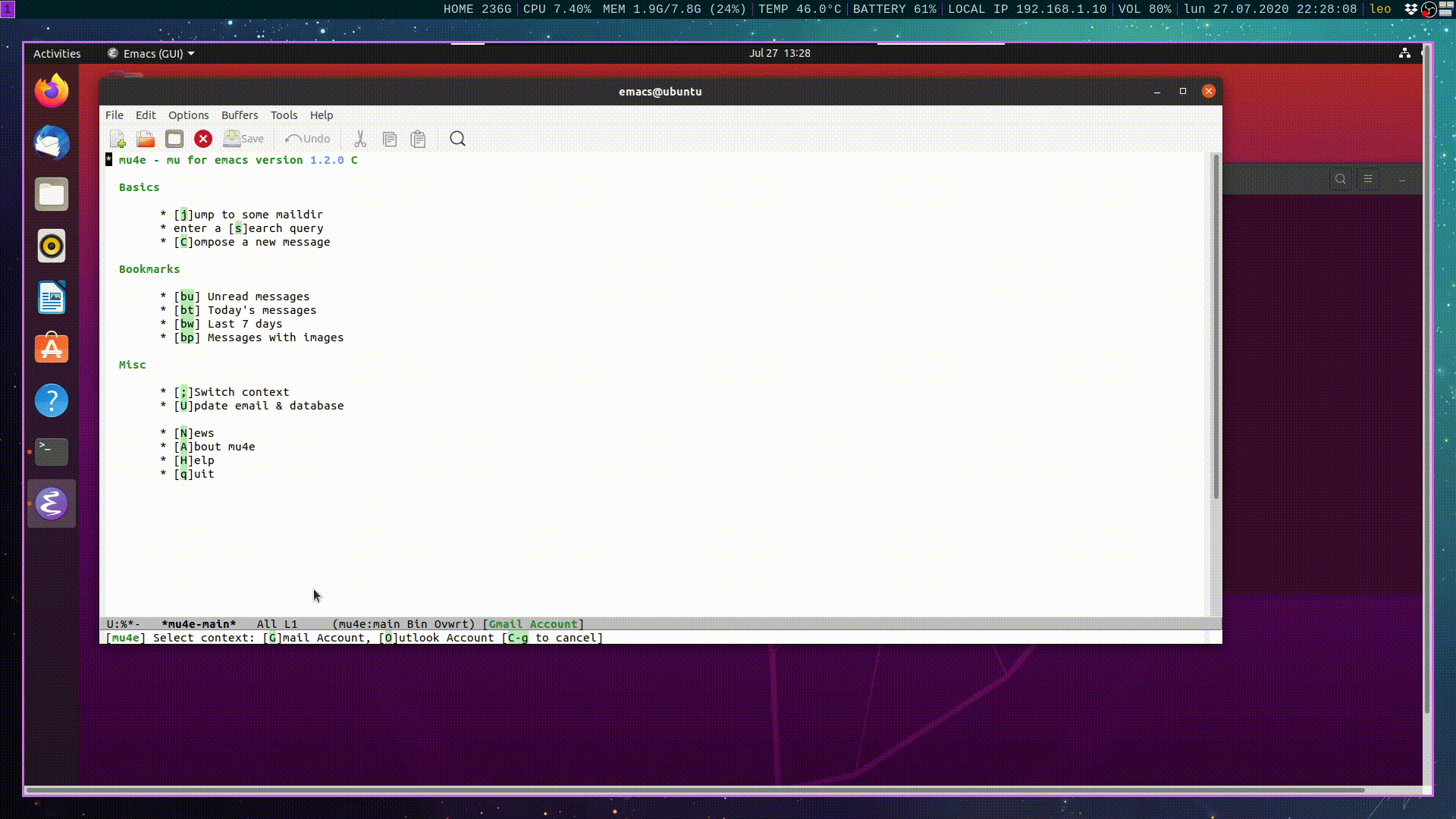Click the Emacs vertical scrollbar

pyautogui.click(x=1216, y=326)
